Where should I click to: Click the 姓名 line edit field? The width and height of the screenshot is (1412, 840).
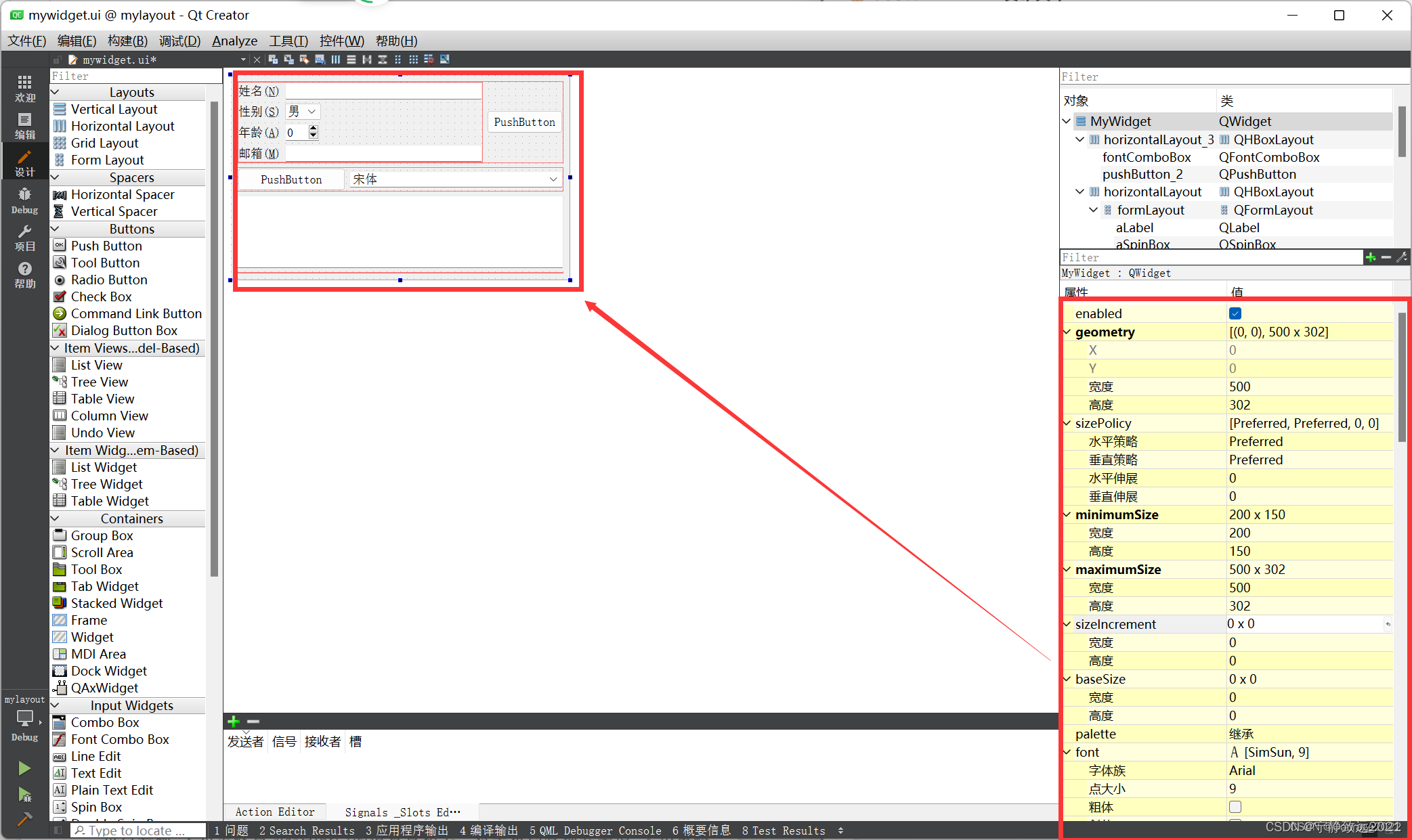383,91
